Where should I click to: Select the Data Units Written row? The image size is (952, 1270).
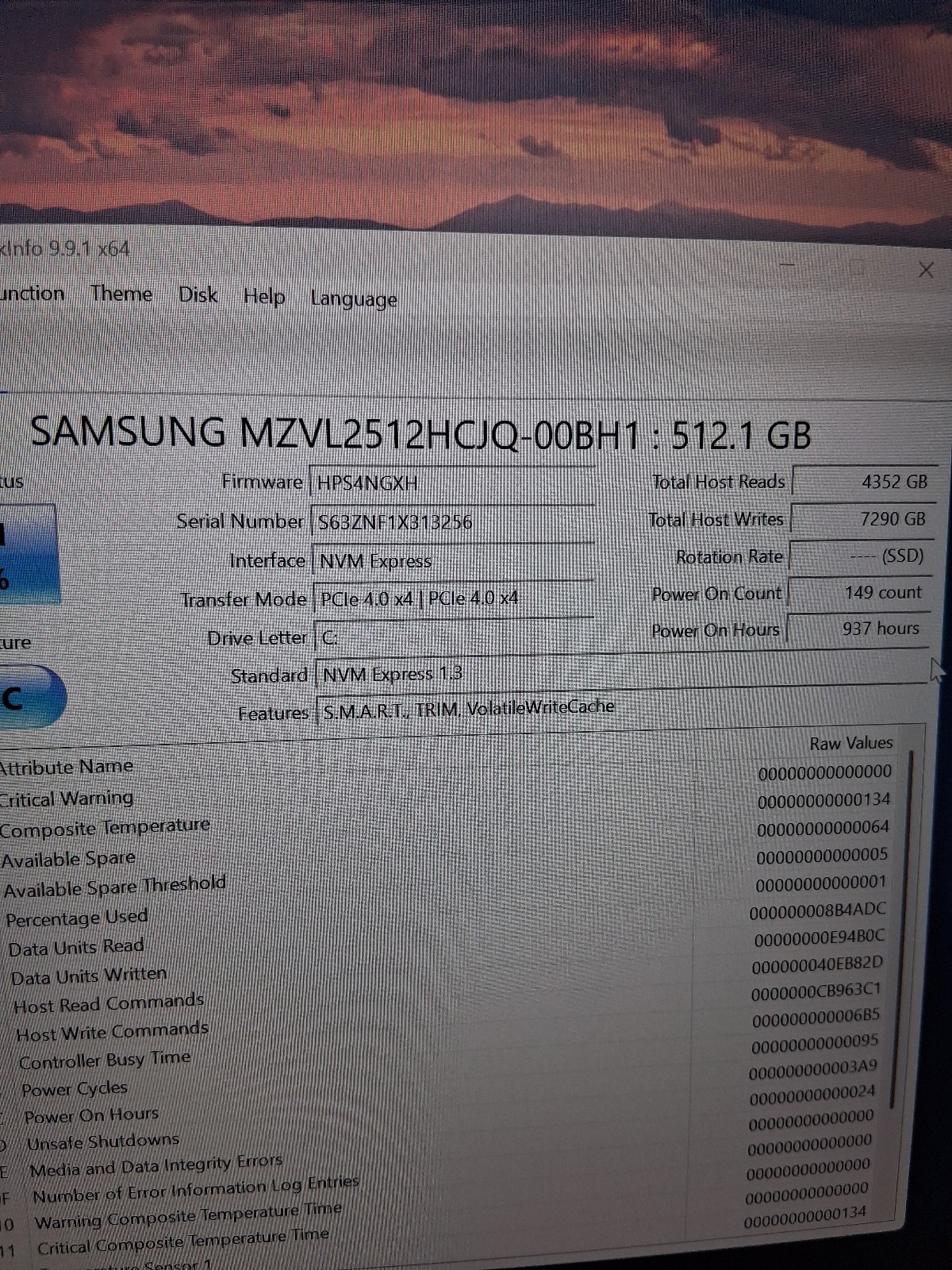[448, 957]
